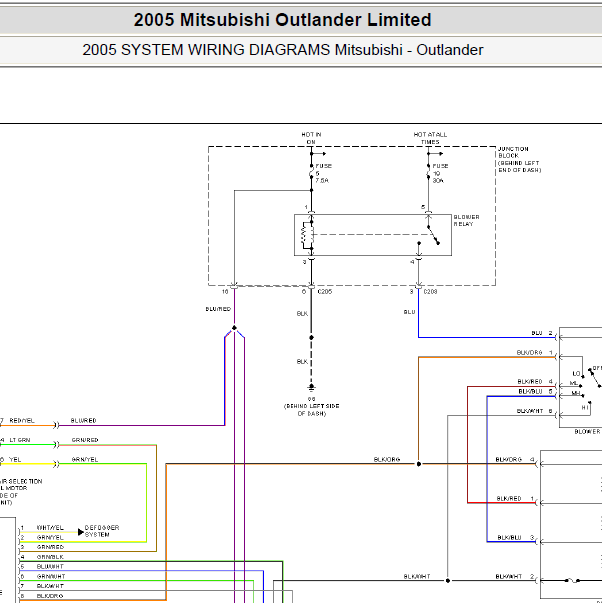Click the GRN/WHT pin 6 label

coord(51,576)
